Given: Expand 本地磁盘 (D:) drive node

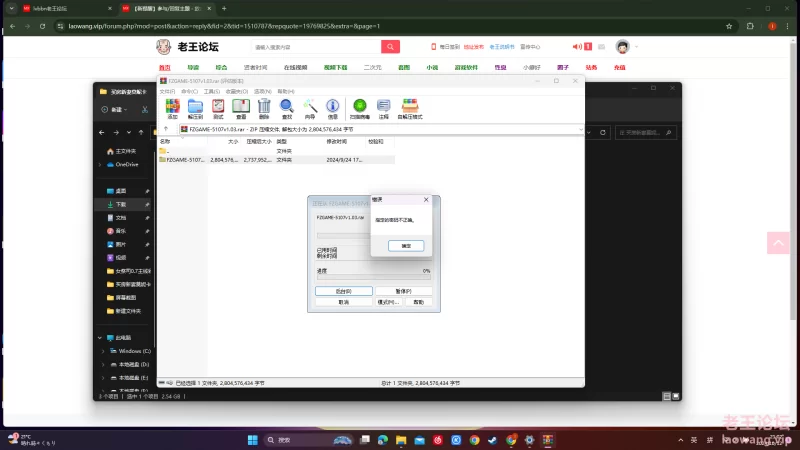Looking at the screenshot, I should pos(103,364).
